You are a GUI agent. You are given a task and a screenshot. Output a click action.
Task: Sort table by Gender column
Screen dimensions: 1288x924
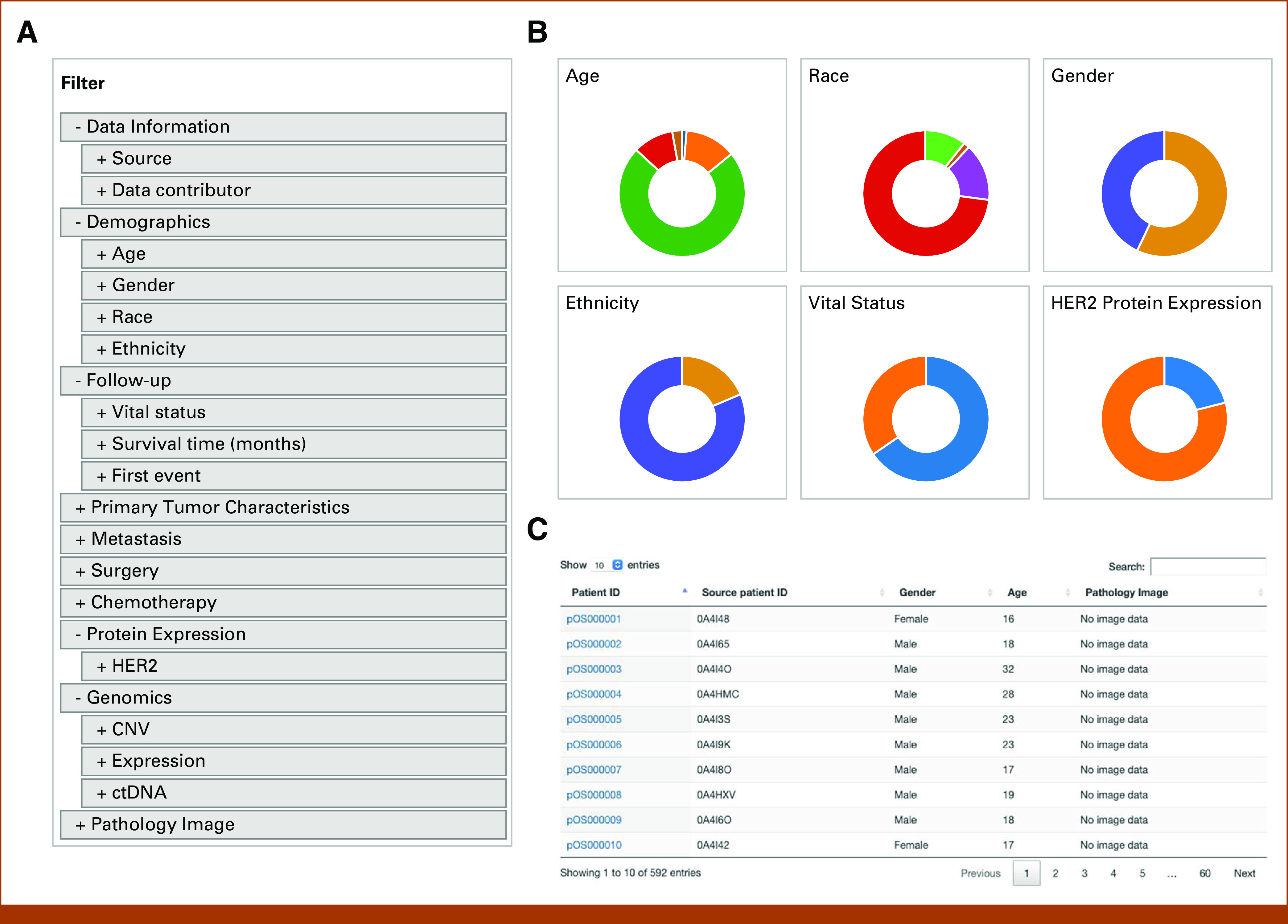(x=917, y=592)
